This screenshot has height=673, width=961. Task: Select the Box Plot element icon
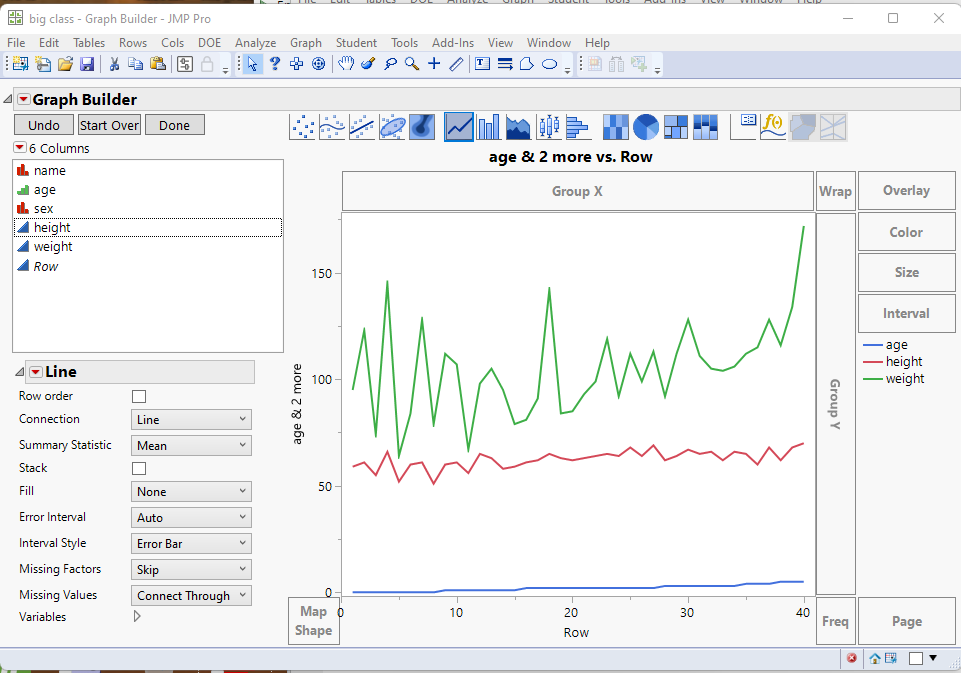click(x=549, y=127)
